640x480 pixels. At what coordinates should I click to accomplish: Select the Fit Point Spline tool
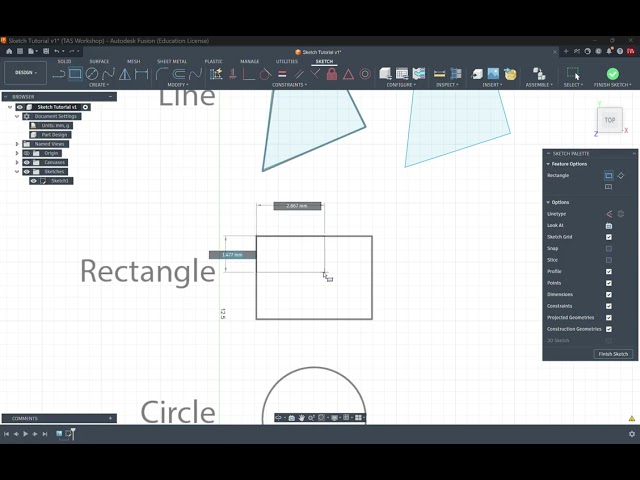click(x=109, y=74)
